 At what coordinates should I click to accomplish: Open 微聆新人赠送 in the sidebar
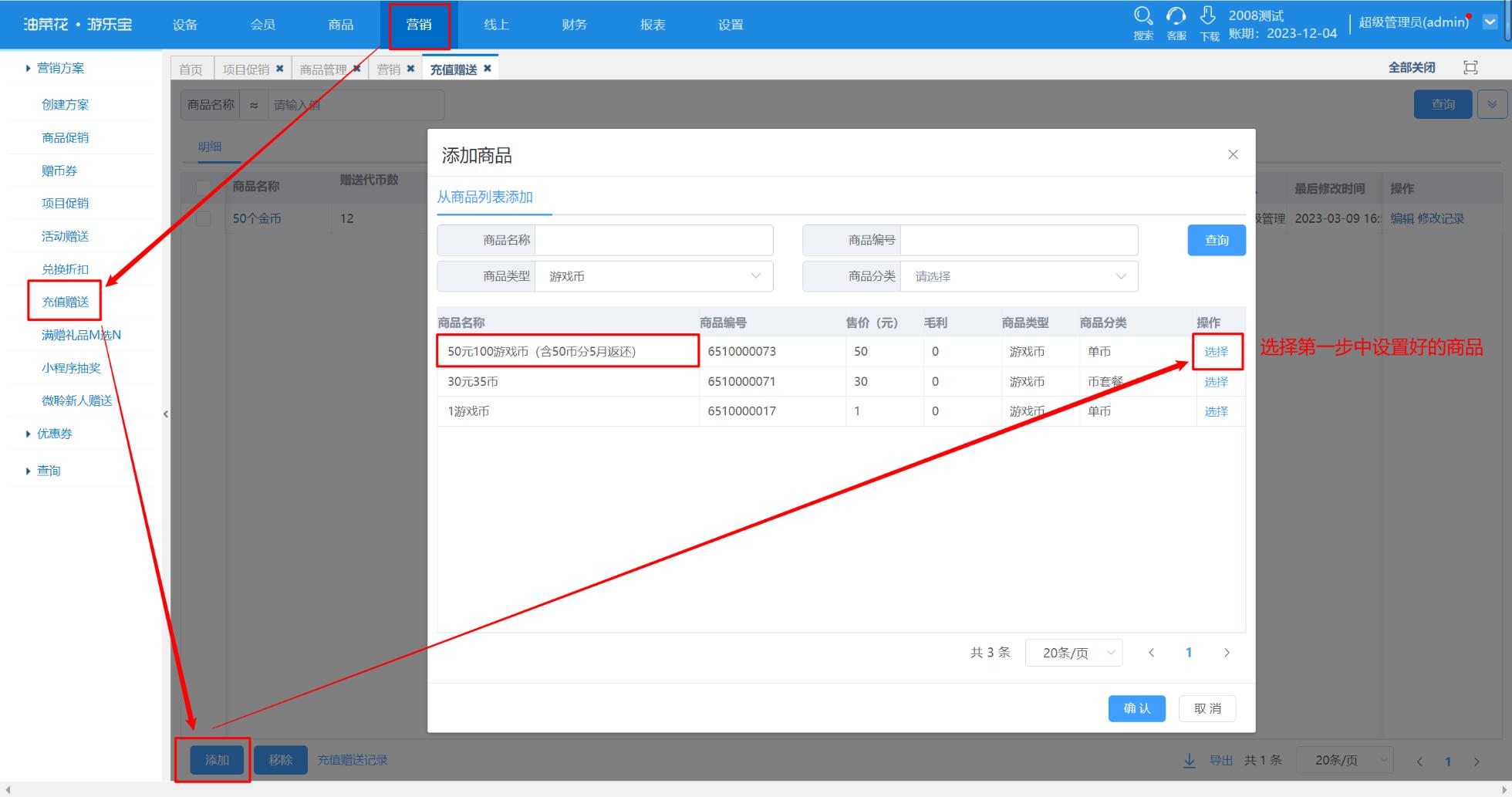coord(77,400)
